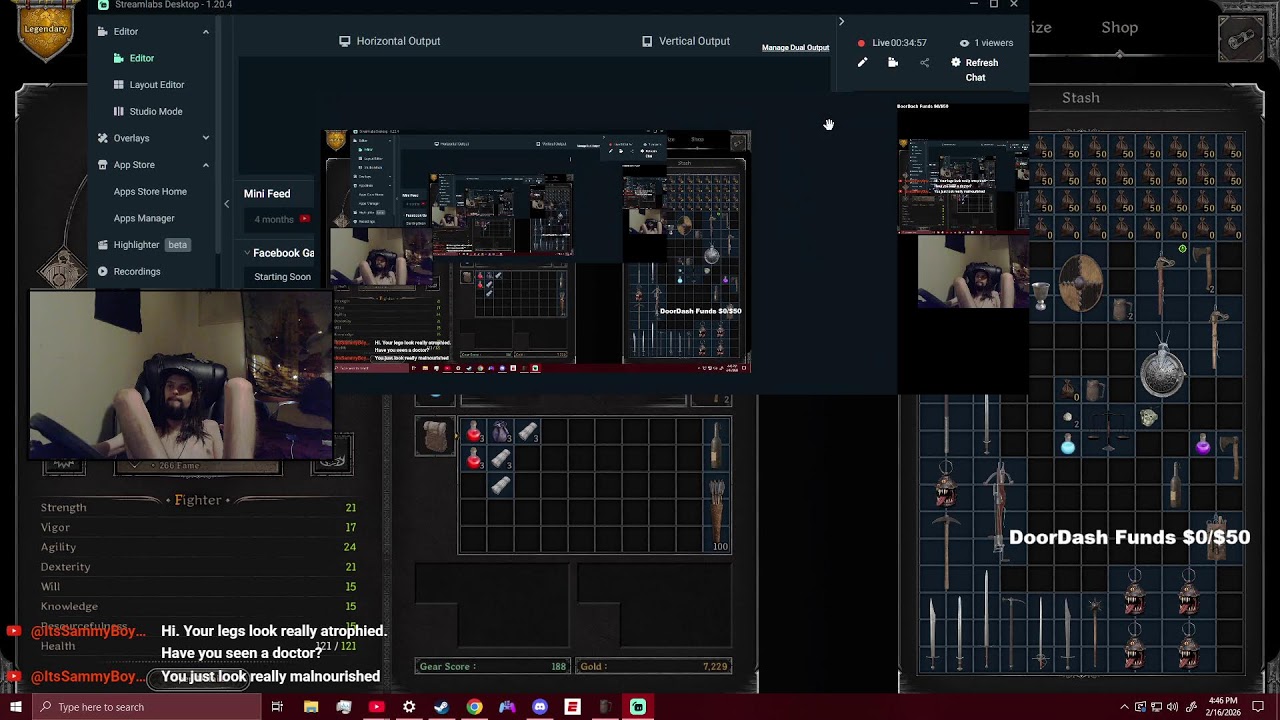Open the Manage Dual Output link
The height and width of the screenshot is (720, 1280).
click(x=795, y=48)
